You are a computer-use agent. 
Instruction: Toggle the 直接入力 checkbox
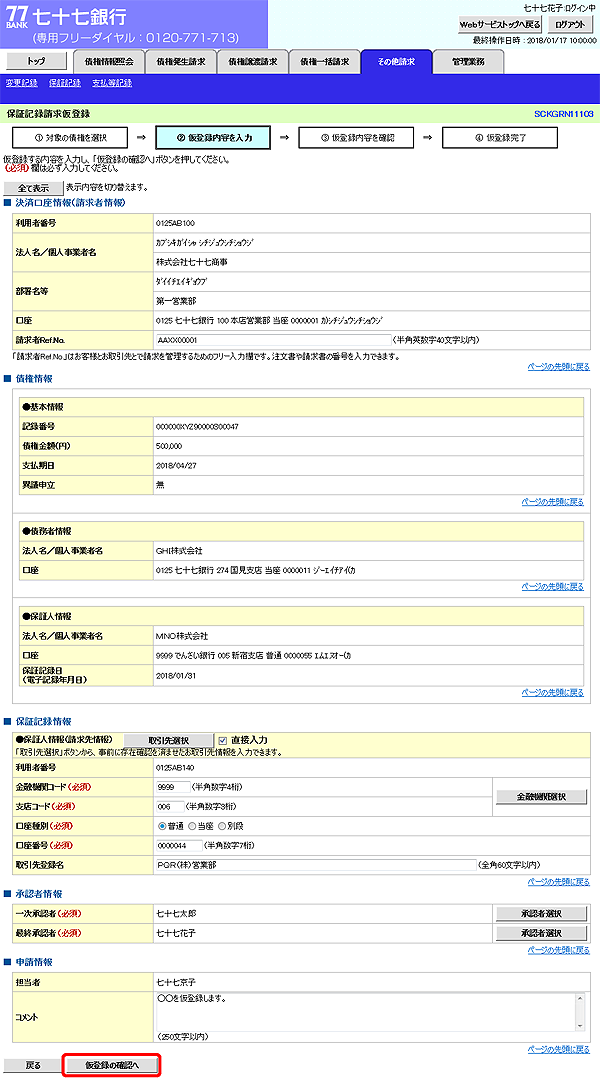[222, 740]
